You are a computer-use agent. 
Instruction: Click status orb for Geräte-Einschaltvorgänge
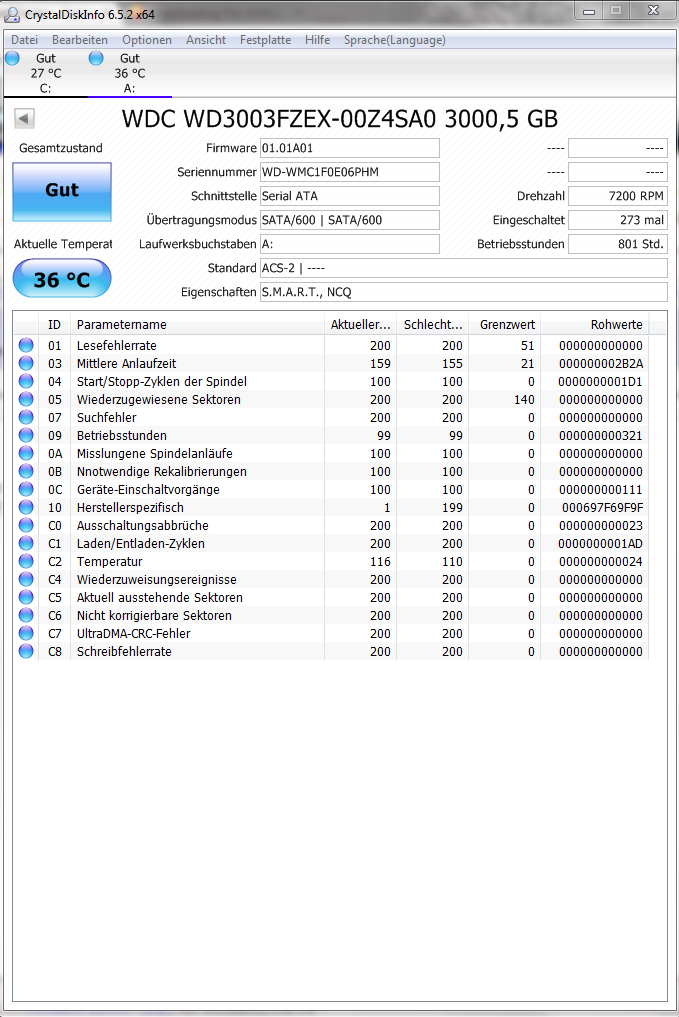coord(26,489)
